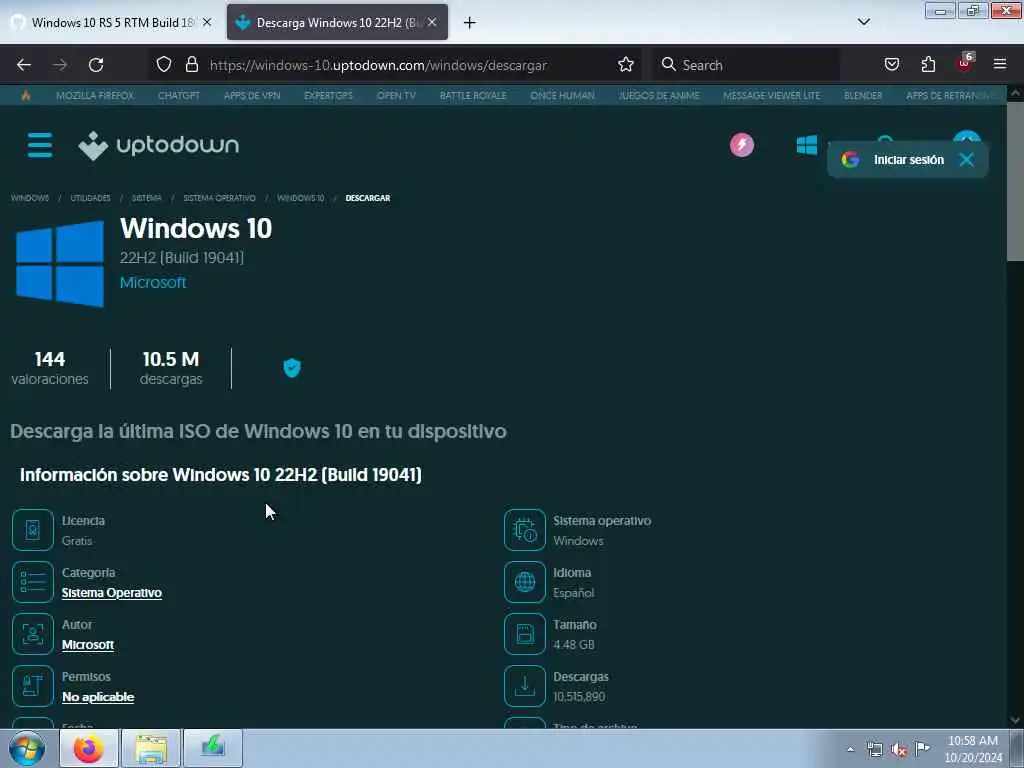Click the Tamaño disk icon
Screen dimensions: 1024x768
point(524,634)
